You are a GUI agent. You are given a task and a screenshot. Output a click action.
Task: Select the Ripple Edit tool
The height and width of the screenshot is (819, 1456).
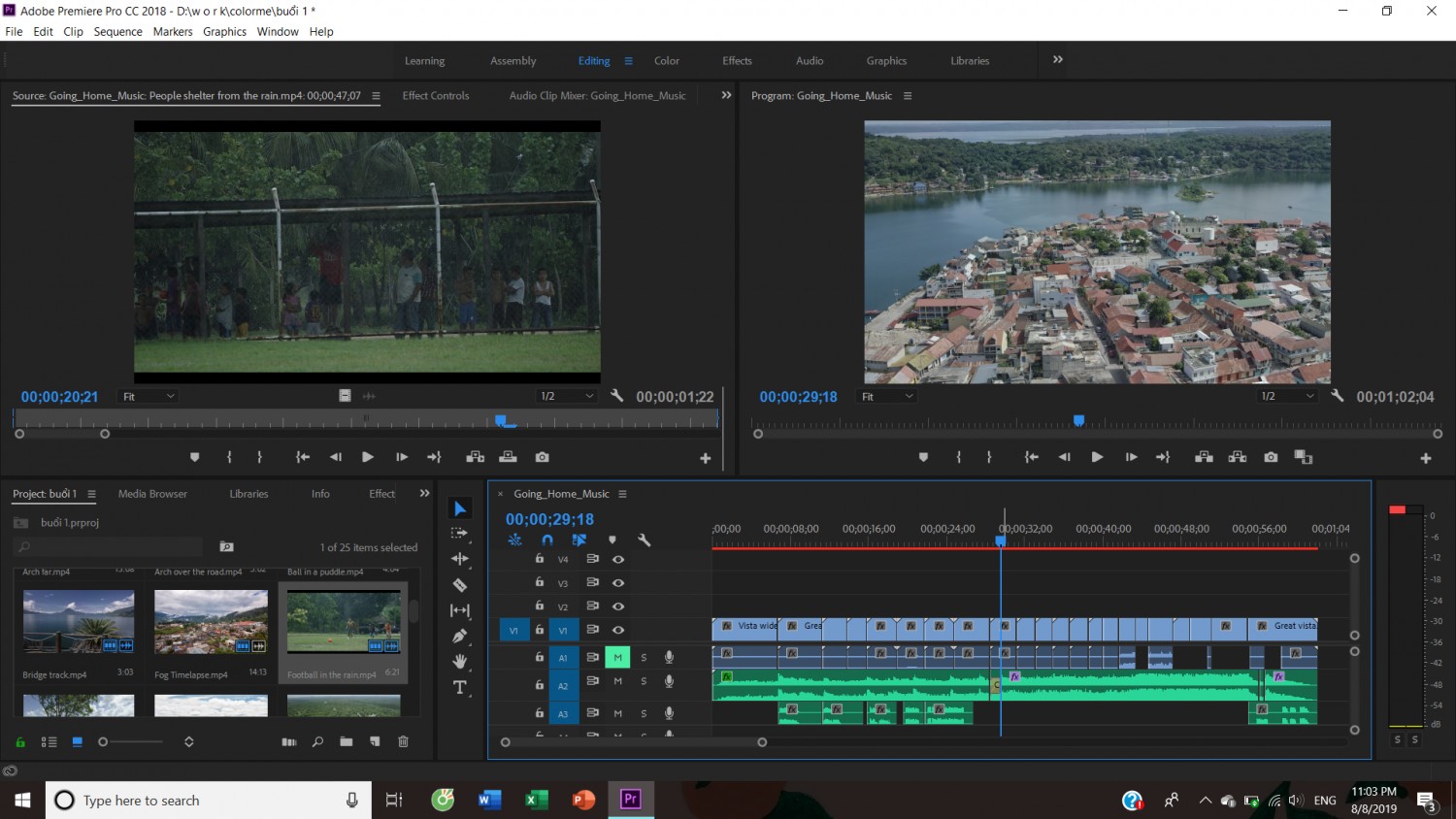(460, 559)
